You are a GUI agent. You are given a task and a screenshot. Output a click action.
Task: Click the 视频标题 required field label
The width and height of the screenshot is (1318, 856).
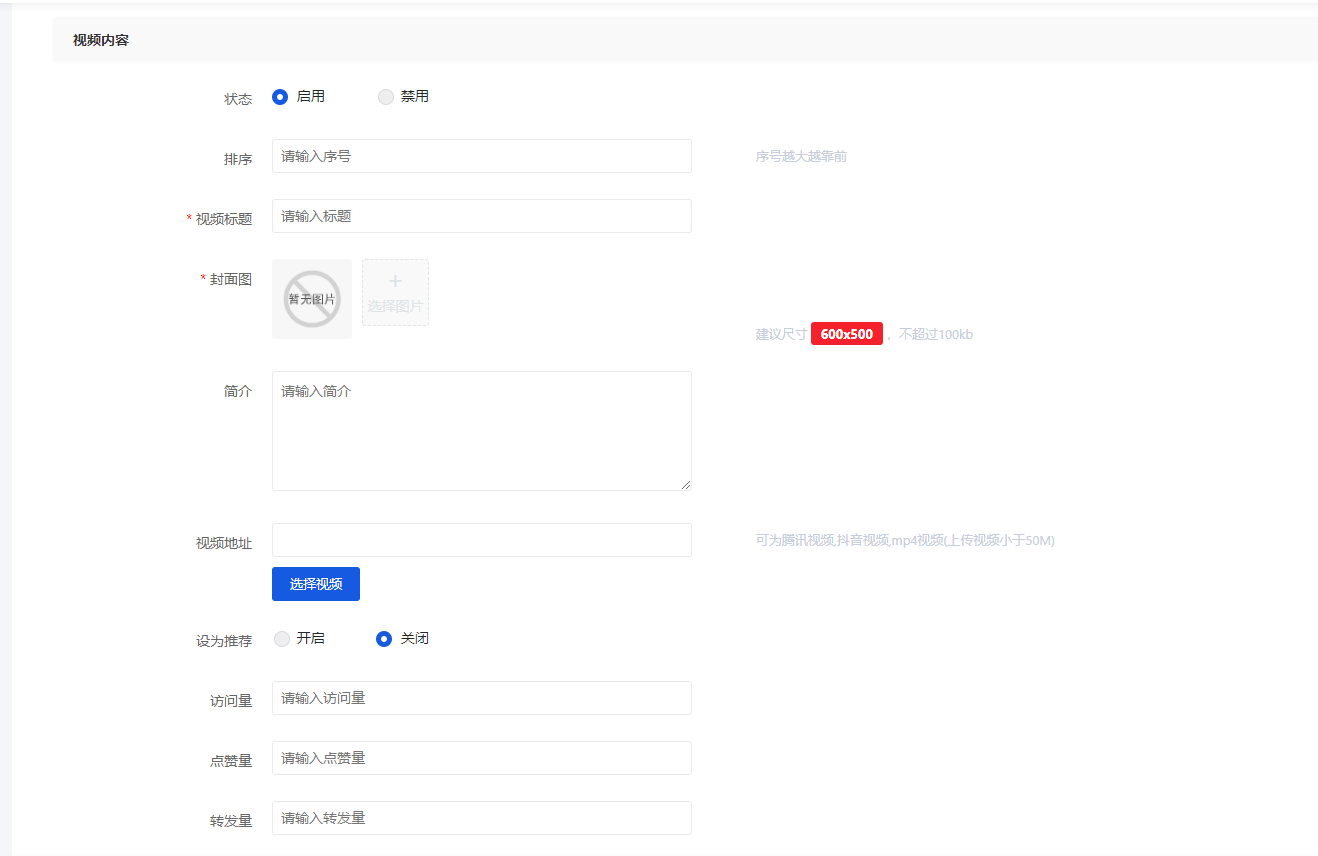click(223, 219)
